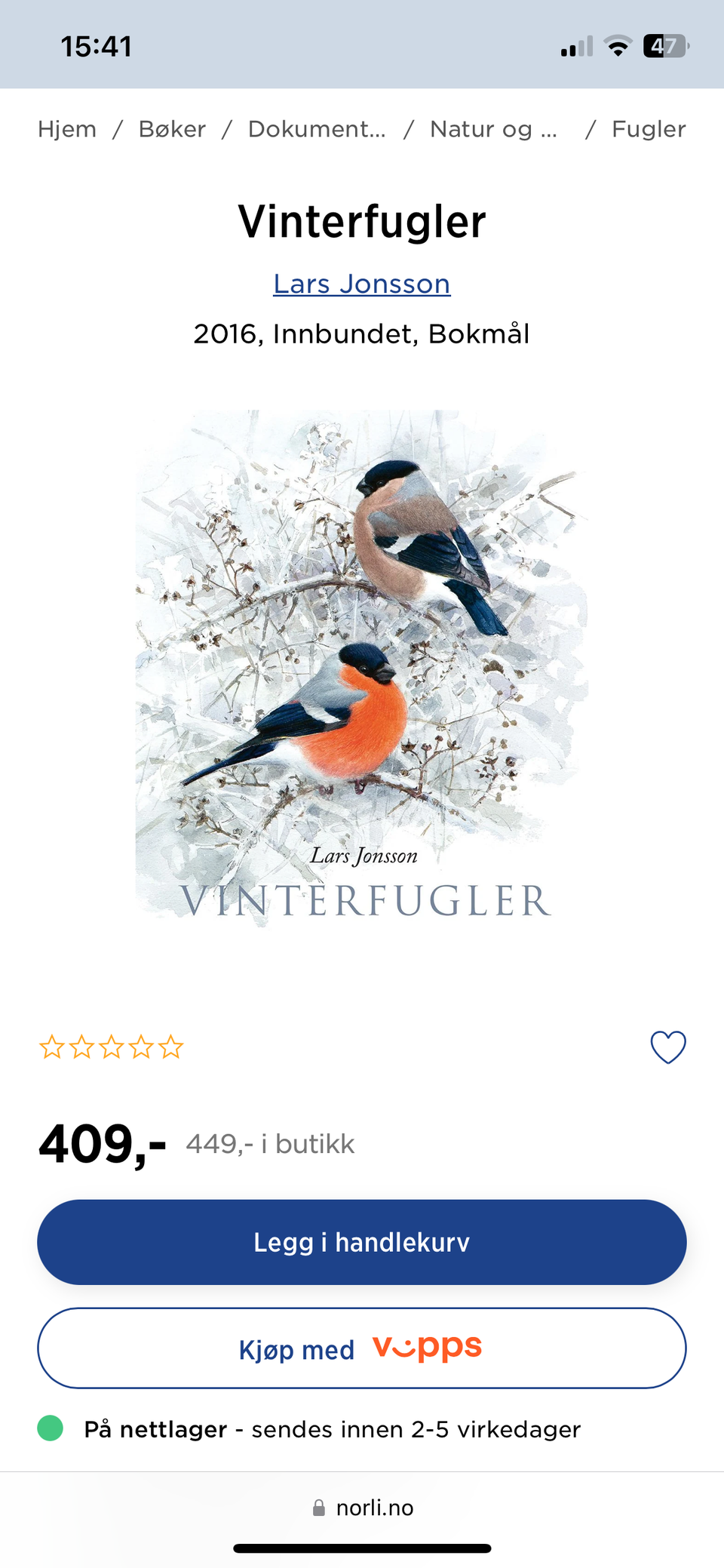The image size is (724, 1568).
Task: Rate with the fifth star
Action: pos(171,1047)
